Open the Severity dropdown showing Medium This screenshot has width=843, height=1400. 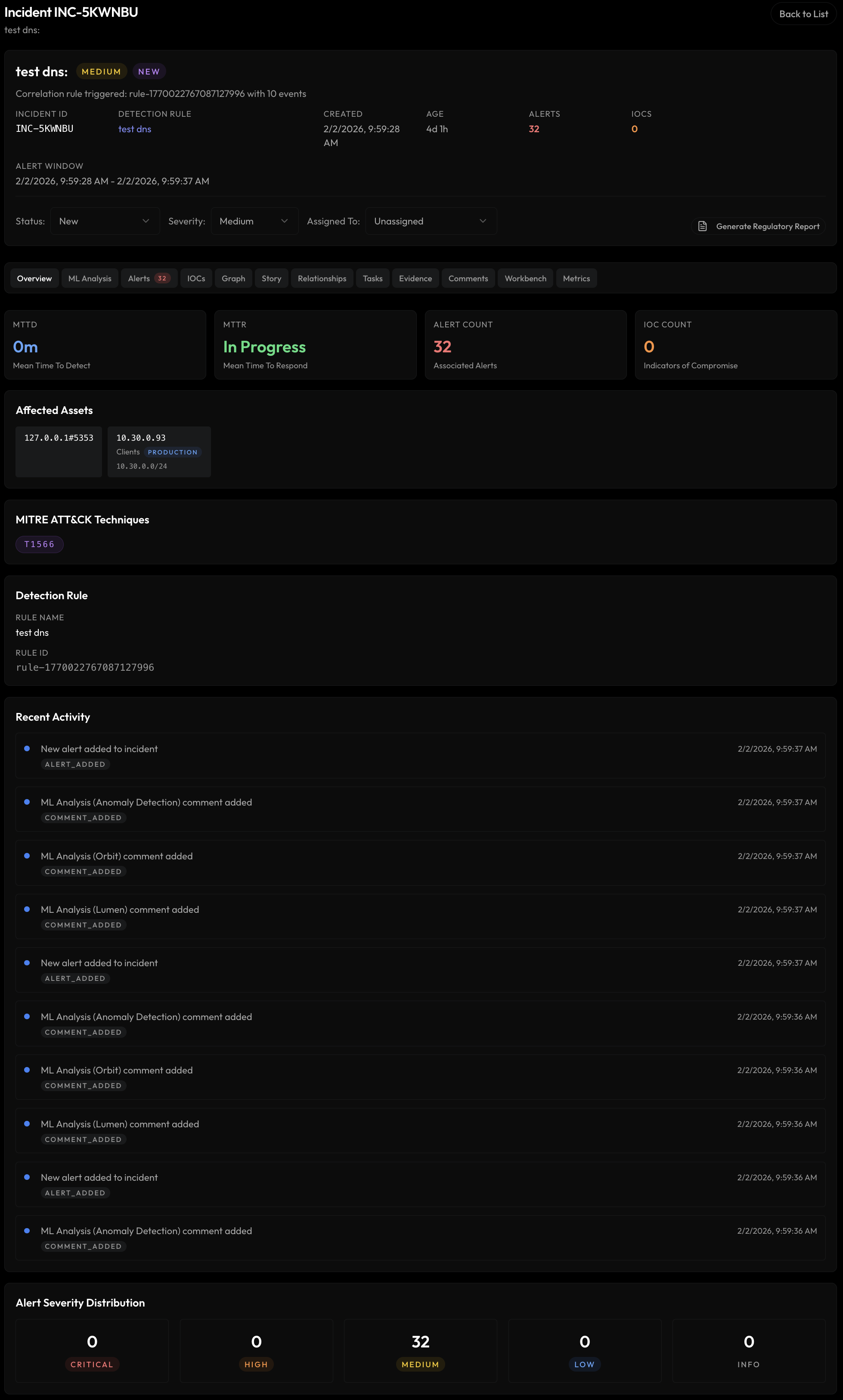click(x=254, y=221)
